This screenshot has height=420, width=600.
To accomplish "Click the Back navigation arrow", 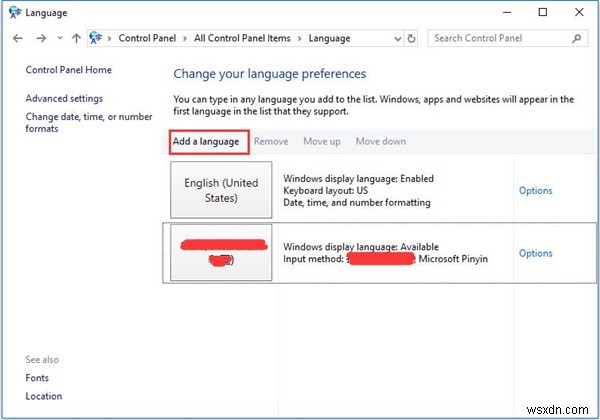I will pyautogui.click(x=18, y=38).
